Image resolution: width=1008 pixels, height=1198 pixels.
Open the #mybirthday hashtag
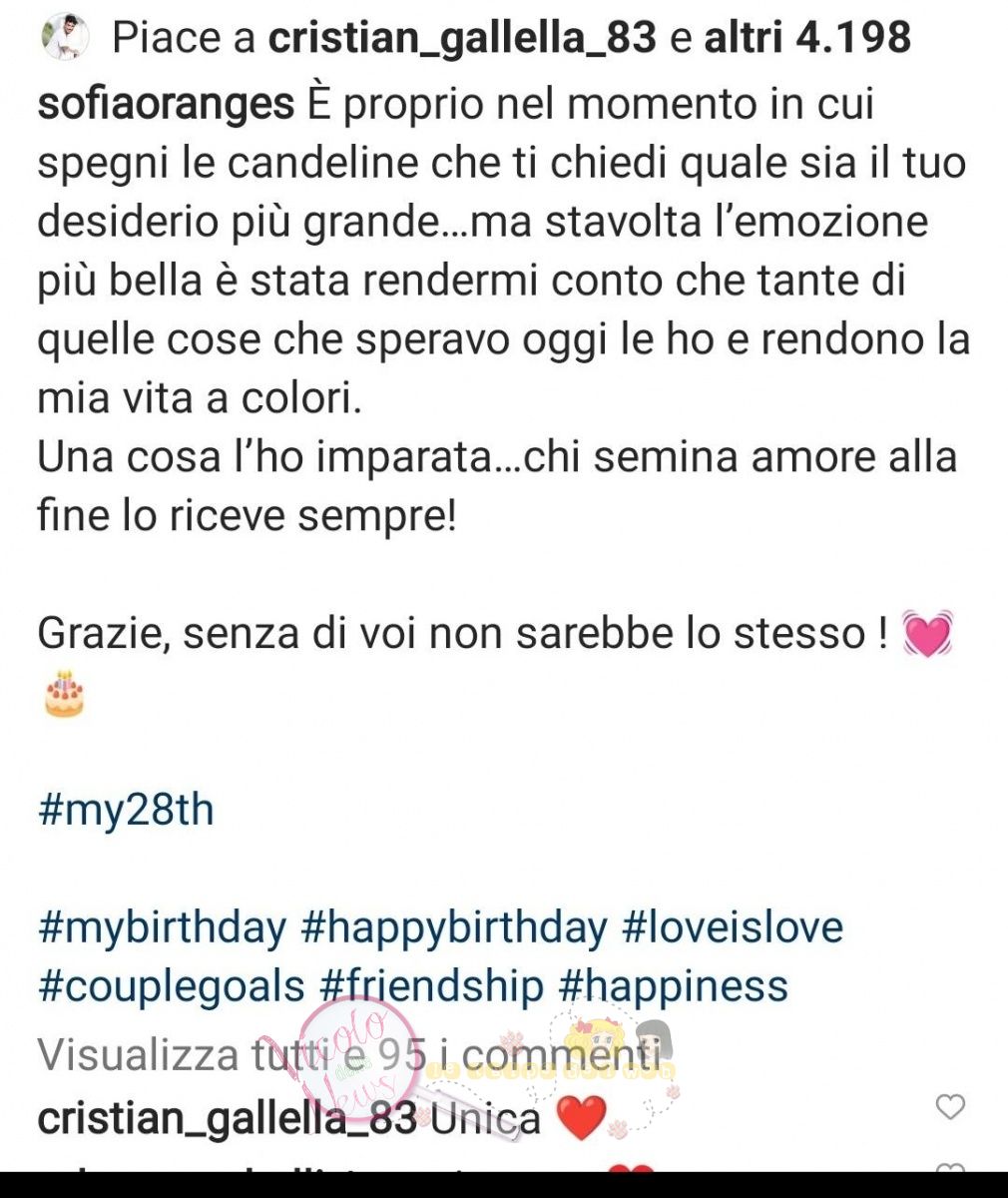pos(162,927)
